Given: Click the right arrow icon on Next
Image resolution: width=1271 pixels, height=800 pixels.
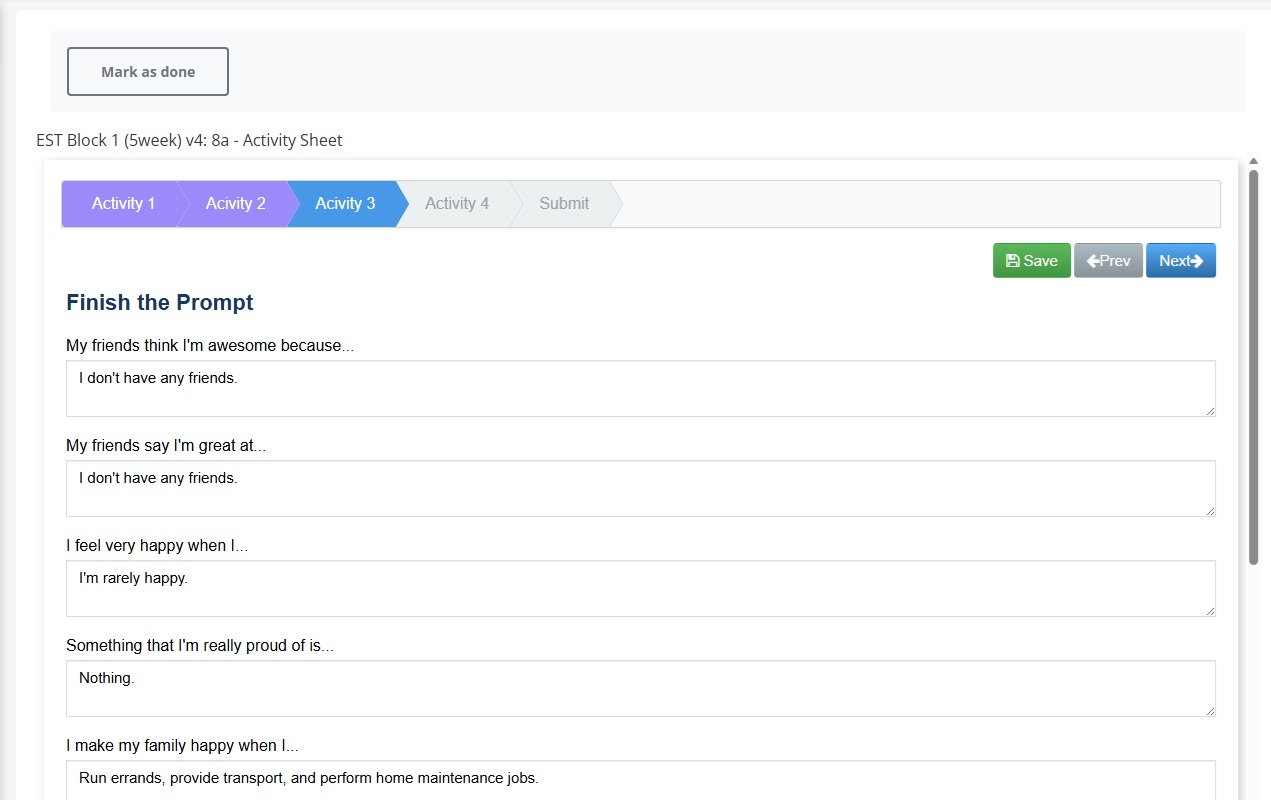Looking at the screenshot, I should click(x=1196, y=261).
